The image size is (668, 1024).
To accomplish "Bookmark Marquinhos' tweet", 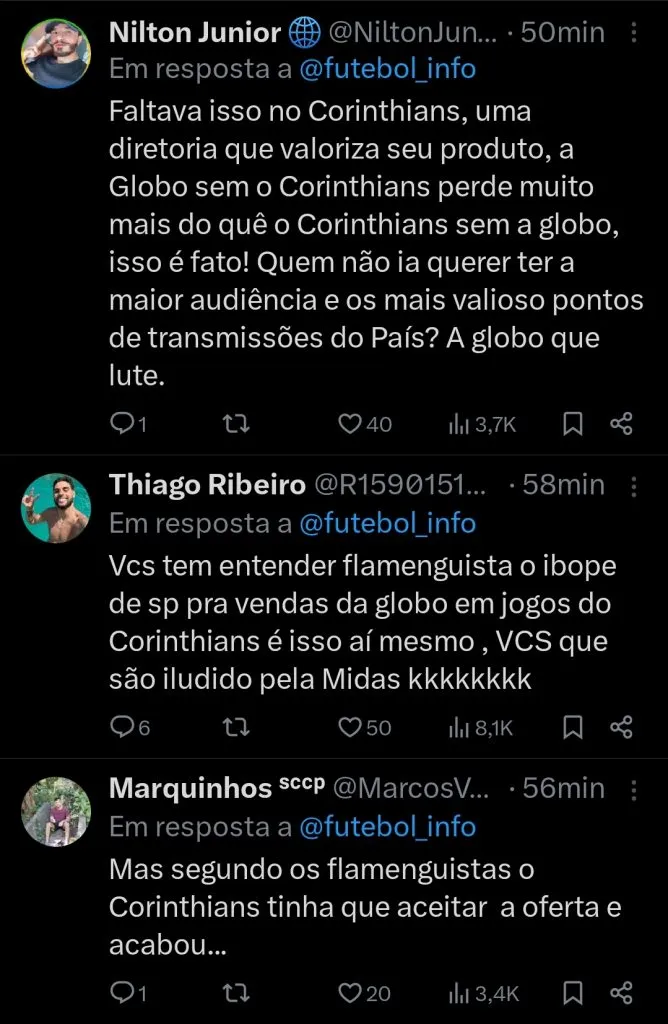I will [x=573, y=992].
